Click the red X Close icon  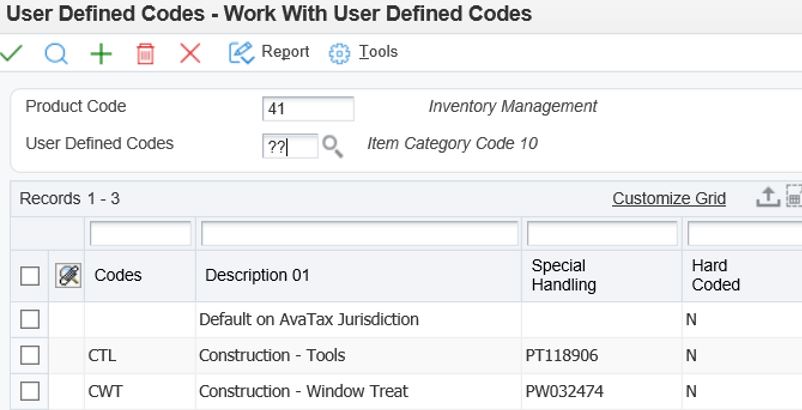190,53
